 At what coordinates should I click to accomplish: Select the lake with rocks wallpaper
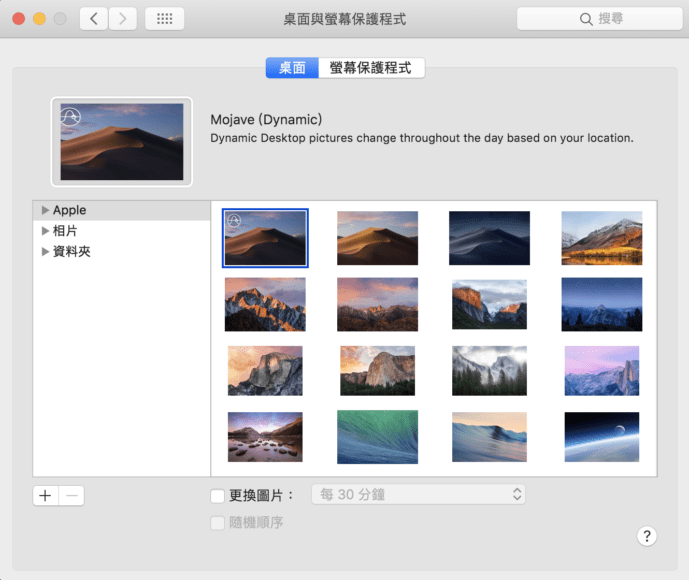265,437
